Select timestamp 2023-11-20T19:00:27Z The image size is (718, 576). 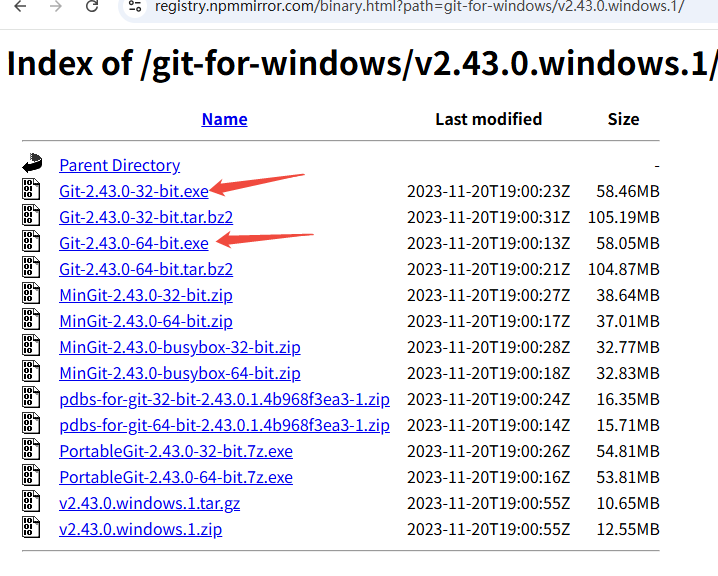(489, 296)
